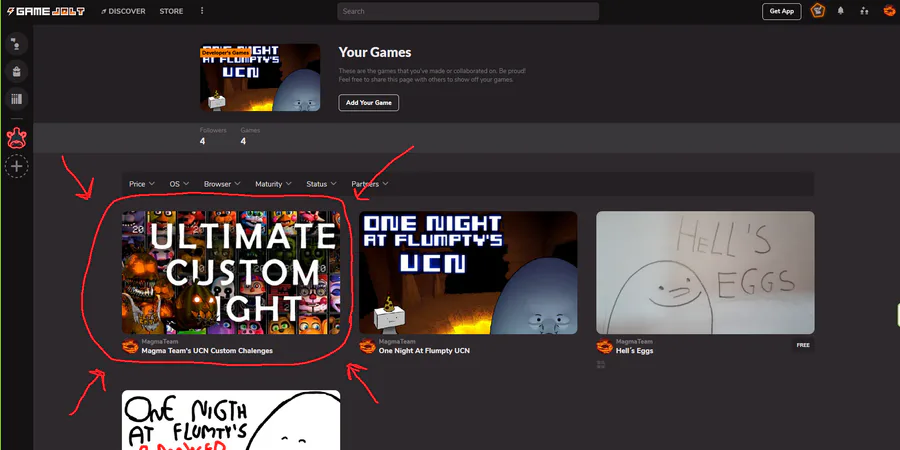Click the FREE price tag on Hell's Eggs
900x450 pixels.
click(803, 345)
